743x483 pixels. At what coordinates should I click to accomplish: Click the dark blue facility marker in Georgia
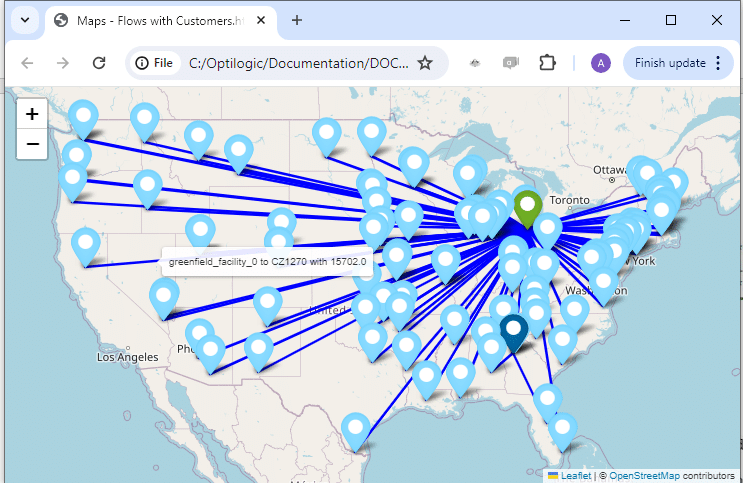click(x=514, y=332)
